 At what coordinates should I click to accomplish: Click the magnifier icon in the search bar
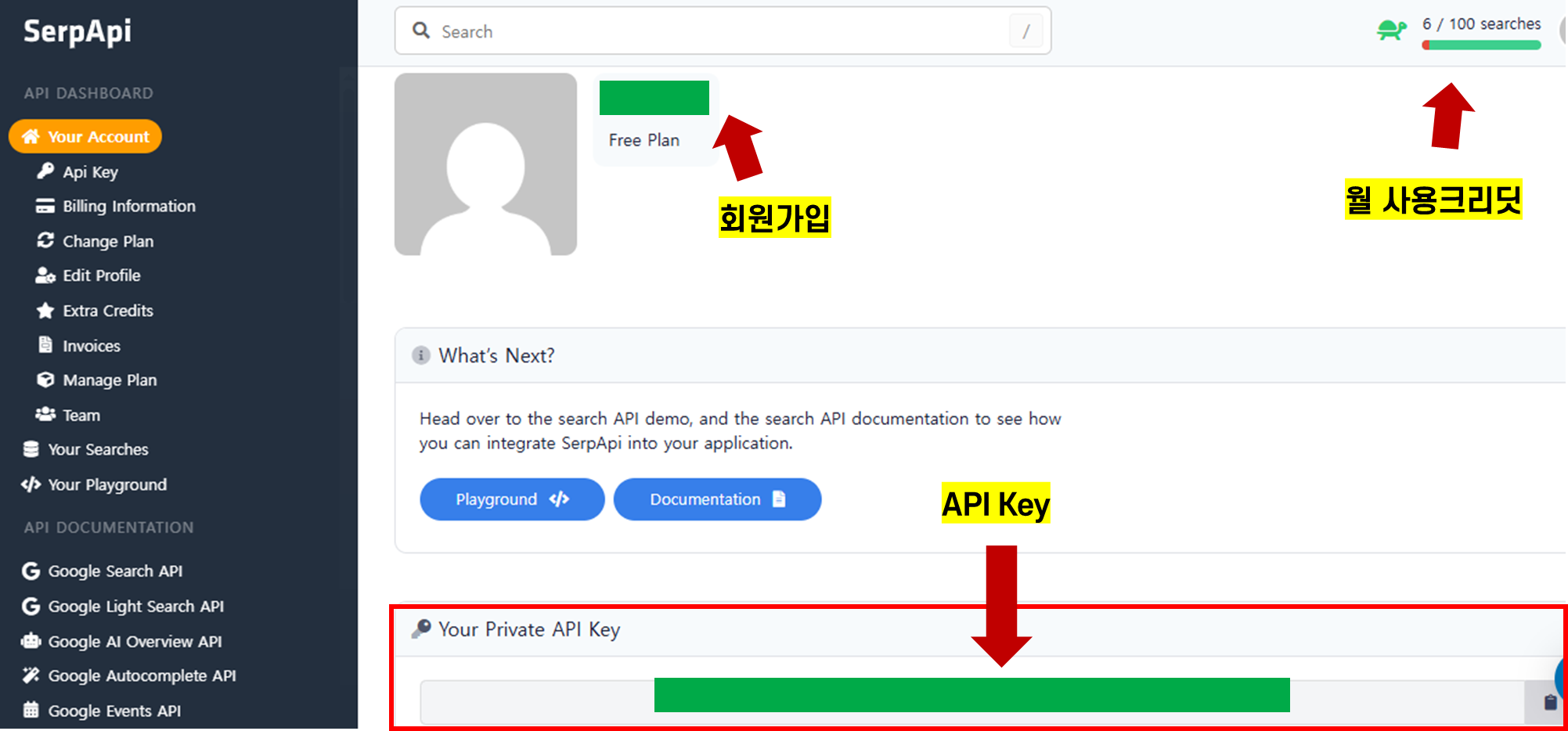coord(421,31)
